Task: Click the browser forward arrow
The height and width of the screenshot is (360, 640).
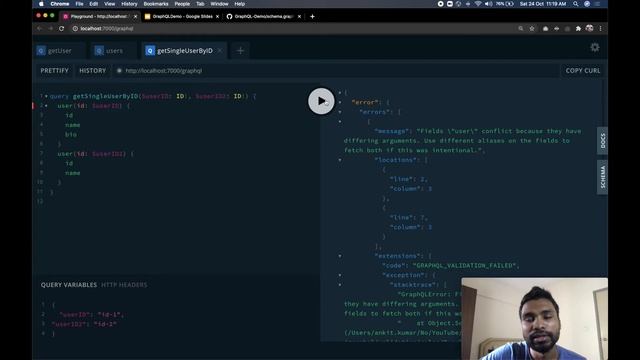Action: pyautogui.click(x=51, y=29)
